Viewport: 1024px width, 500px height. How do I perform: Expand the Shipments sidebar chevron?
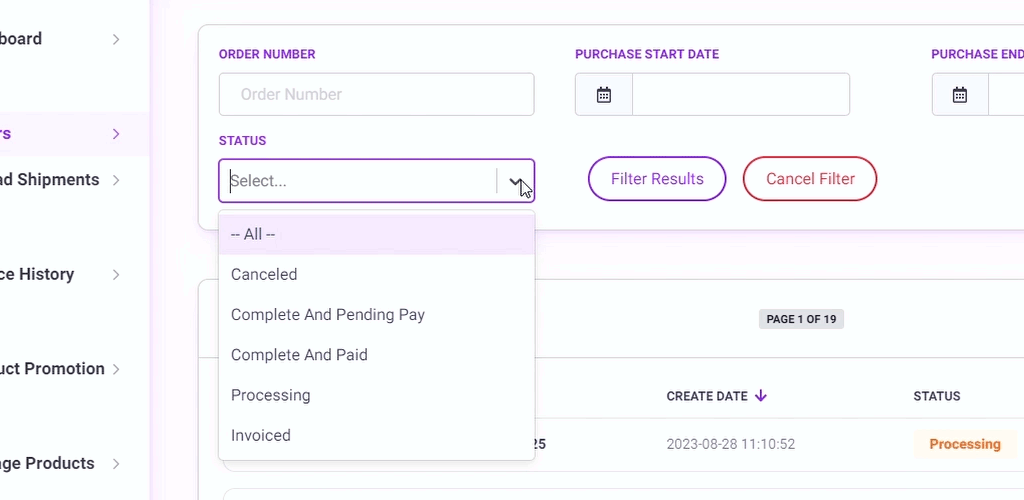click(x=116, y=180)
